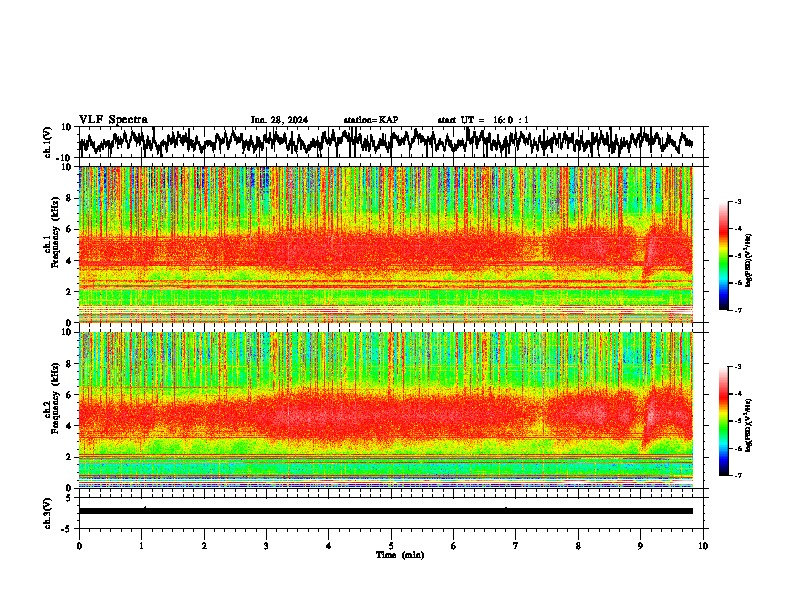Click the "station=KAP" header label
Image resolution: width=792 pixels, height=612 pixels.
371,120
